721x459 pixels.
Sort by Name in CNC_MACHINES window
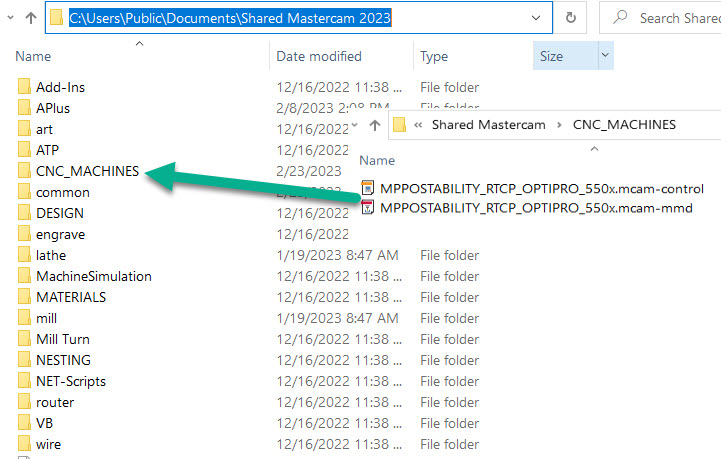click(377, 160)
